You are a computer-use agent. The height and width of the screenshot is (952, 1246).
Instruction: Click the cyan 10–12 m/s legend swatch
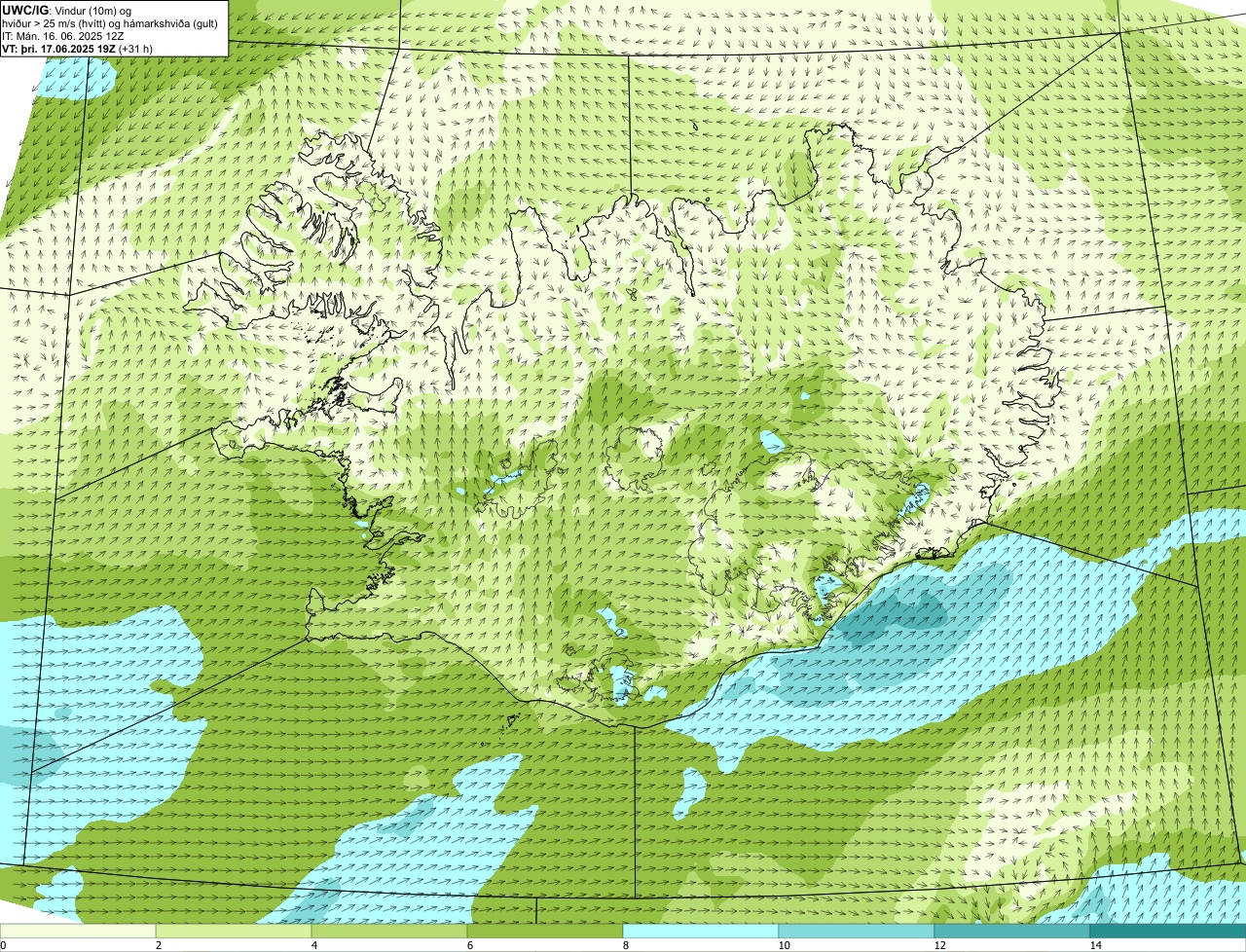point(857,931)
